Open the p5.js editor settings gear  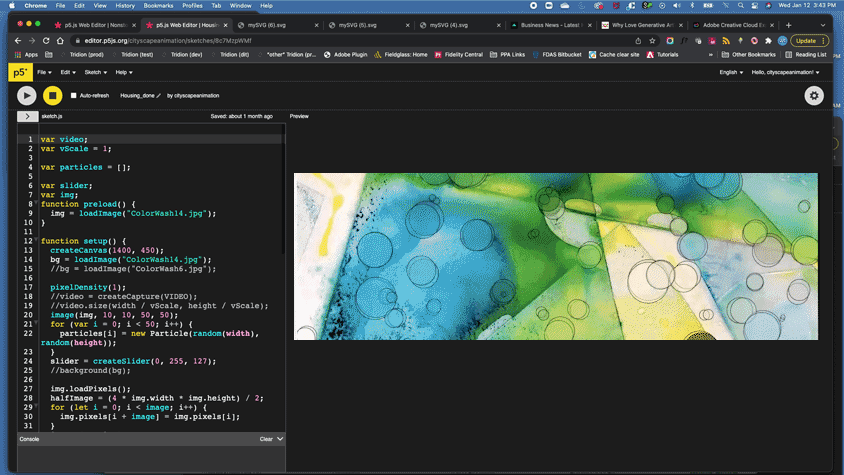814,96
